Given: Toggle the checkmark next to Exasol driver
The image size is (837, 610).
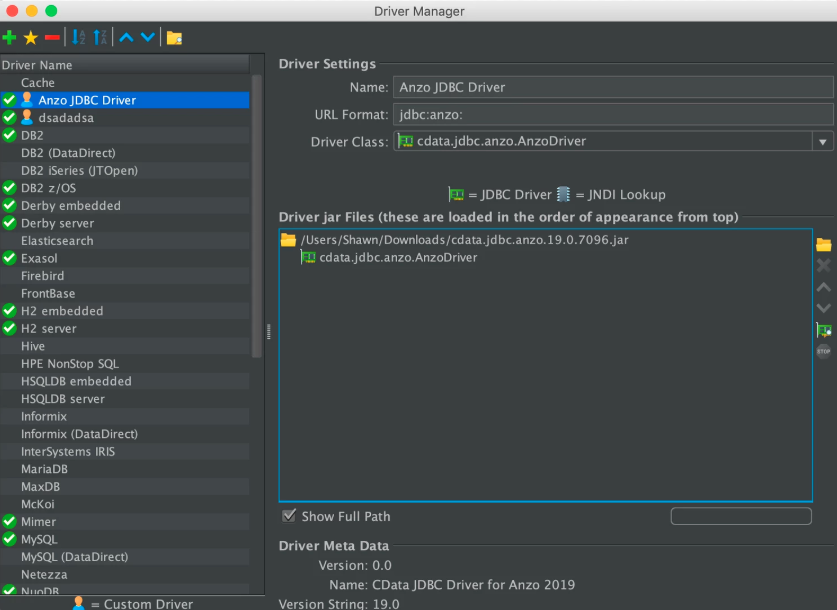Looking at the screenshot, I should 7,258.
